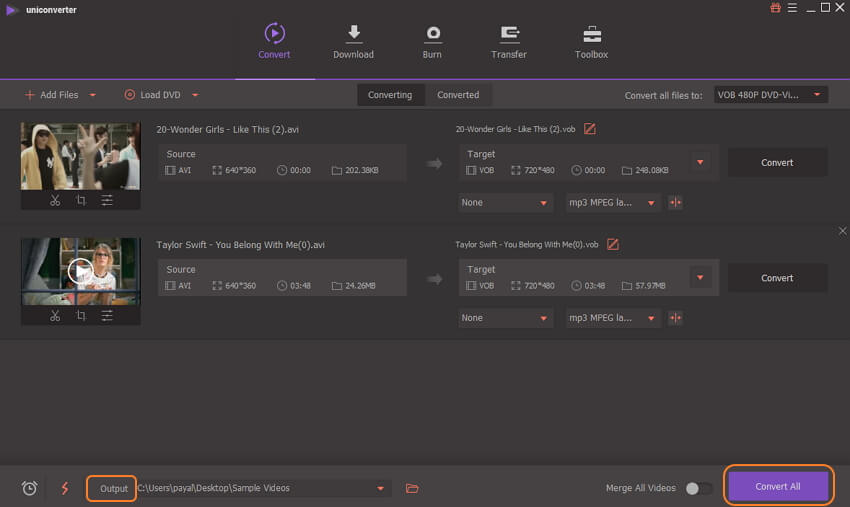
Task: Open the Transfer section
Action: (x=508, y=41)
